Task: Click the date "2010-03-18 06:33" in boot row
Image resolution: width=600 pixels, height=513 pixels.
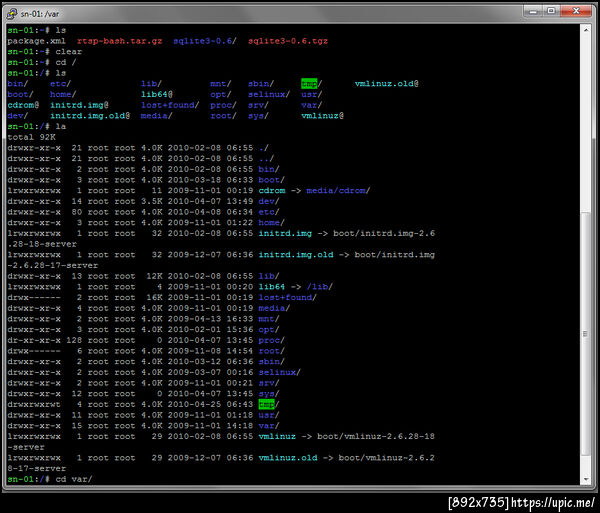Action: coord(210,180)
